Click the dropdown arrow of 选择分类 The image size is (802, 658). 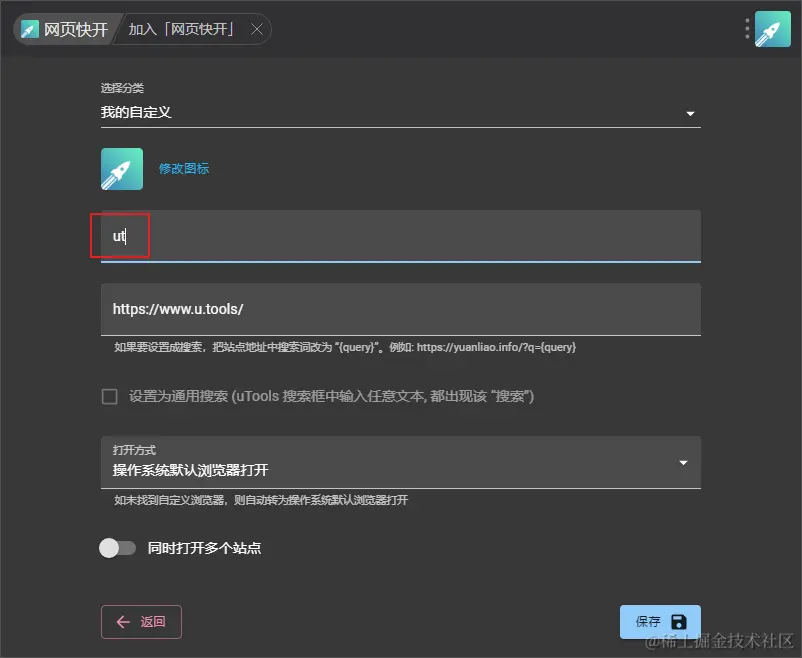tap(690, 113)
